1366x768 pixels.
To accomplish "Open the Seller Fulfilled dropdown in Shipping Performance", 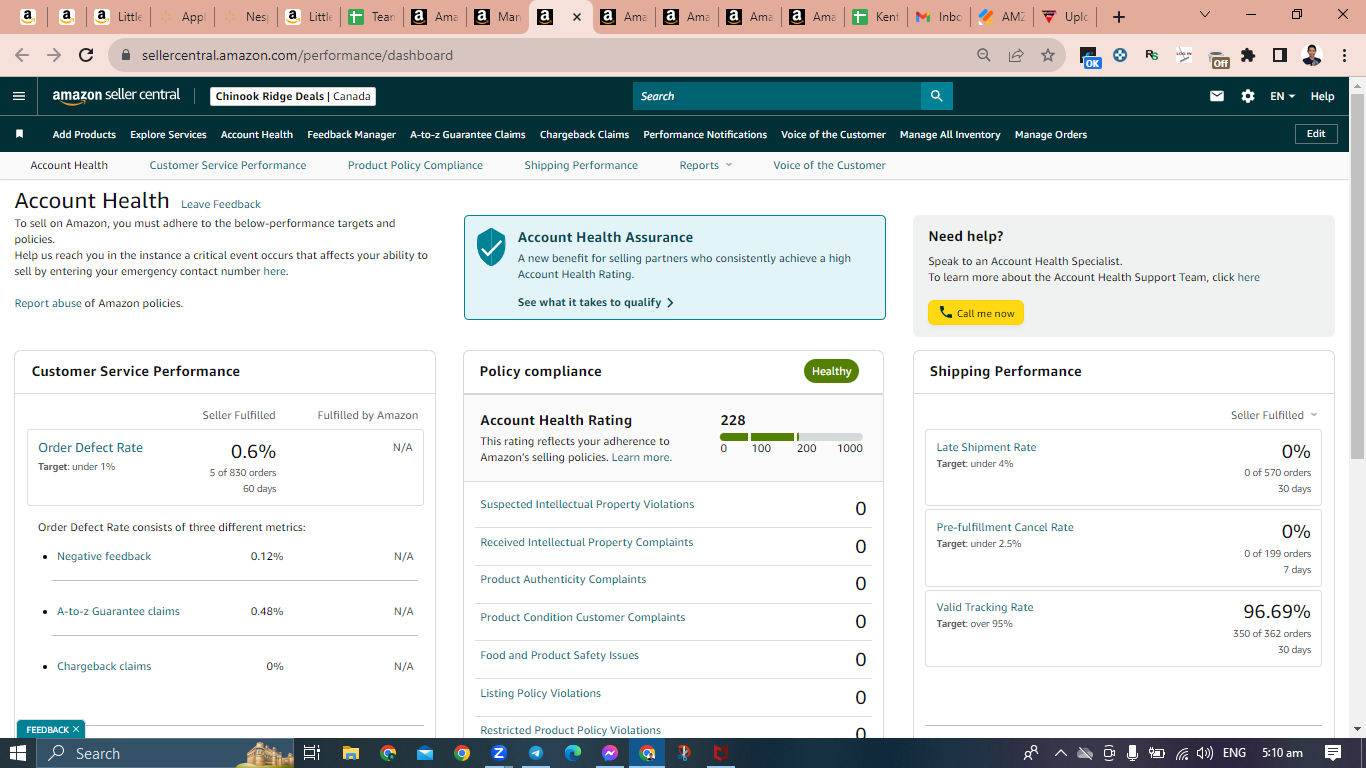I will tap(1274, 415).
